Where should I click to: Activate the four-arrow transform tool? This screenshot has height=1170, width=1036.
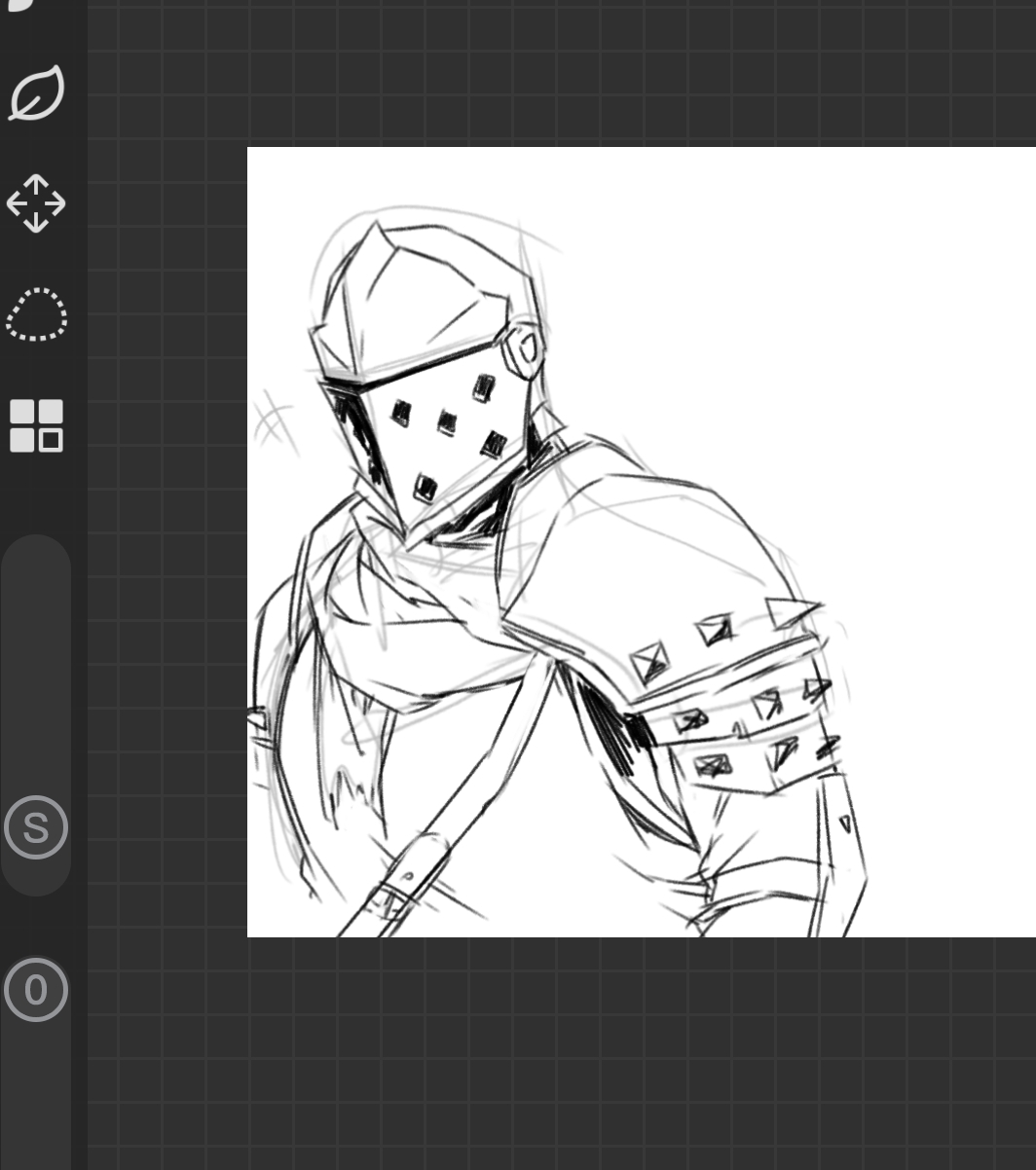36,203
